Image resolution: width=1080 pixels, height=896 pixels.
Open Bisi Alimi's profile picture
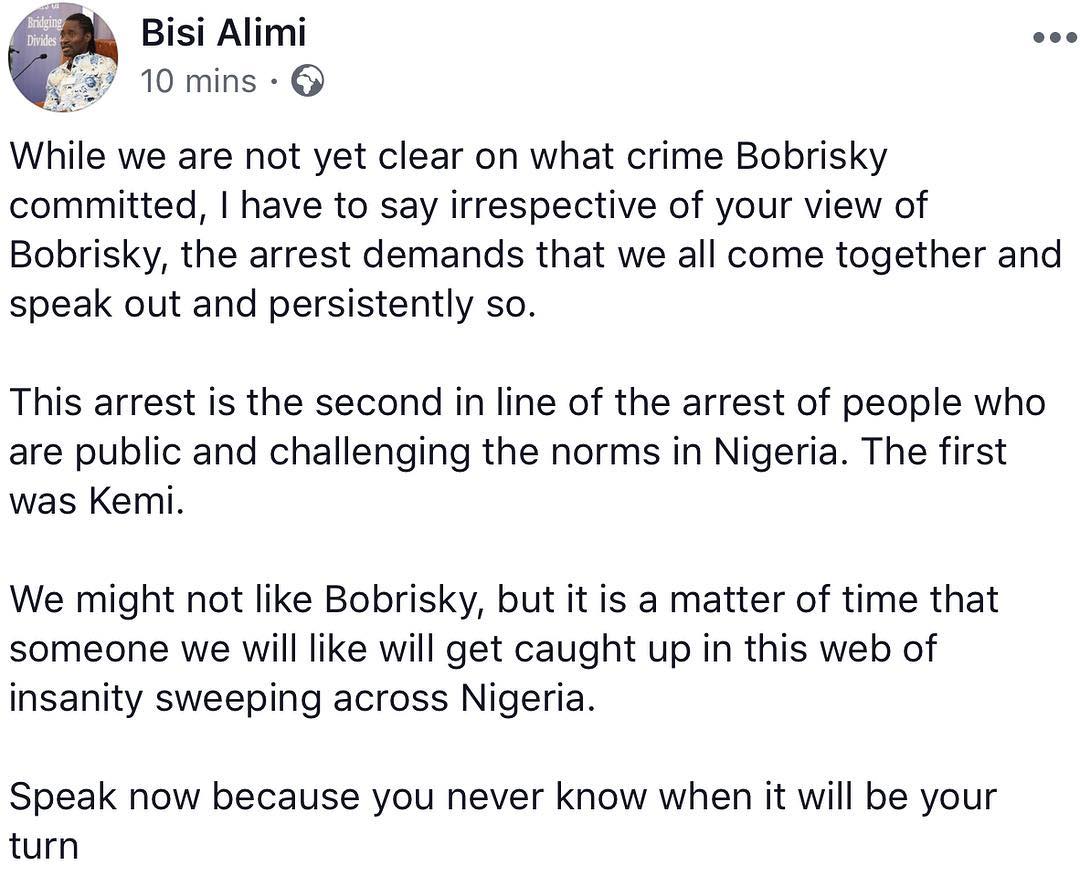(63, 60)
